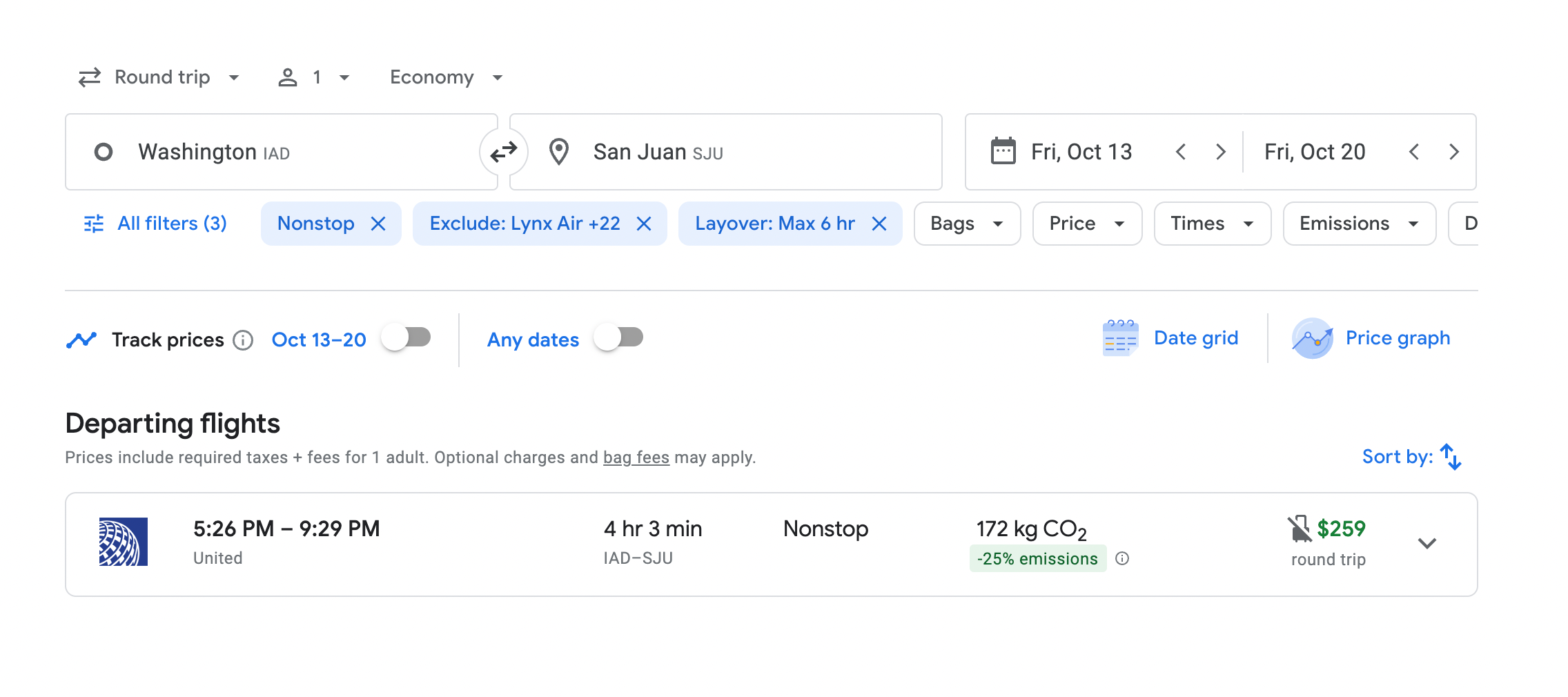Open the Date grid view
1568x697 pixels.
(1170, 338)
